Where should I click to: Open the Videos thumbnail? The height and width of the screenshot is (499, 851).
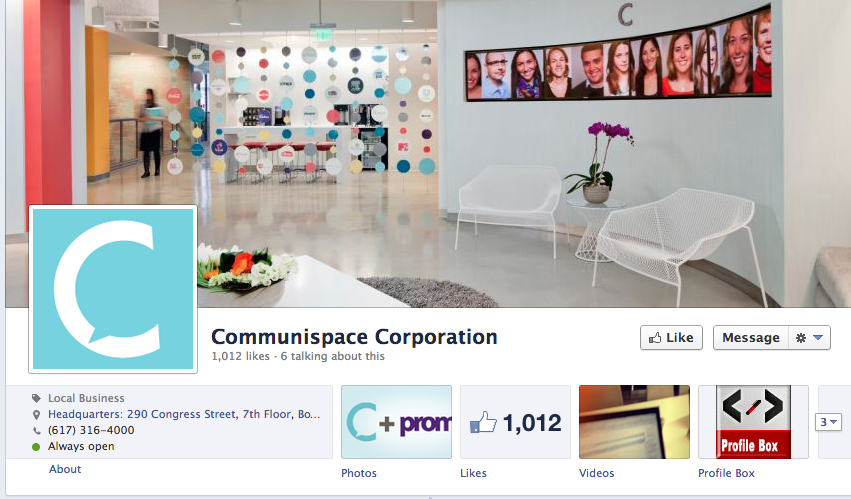634,422
